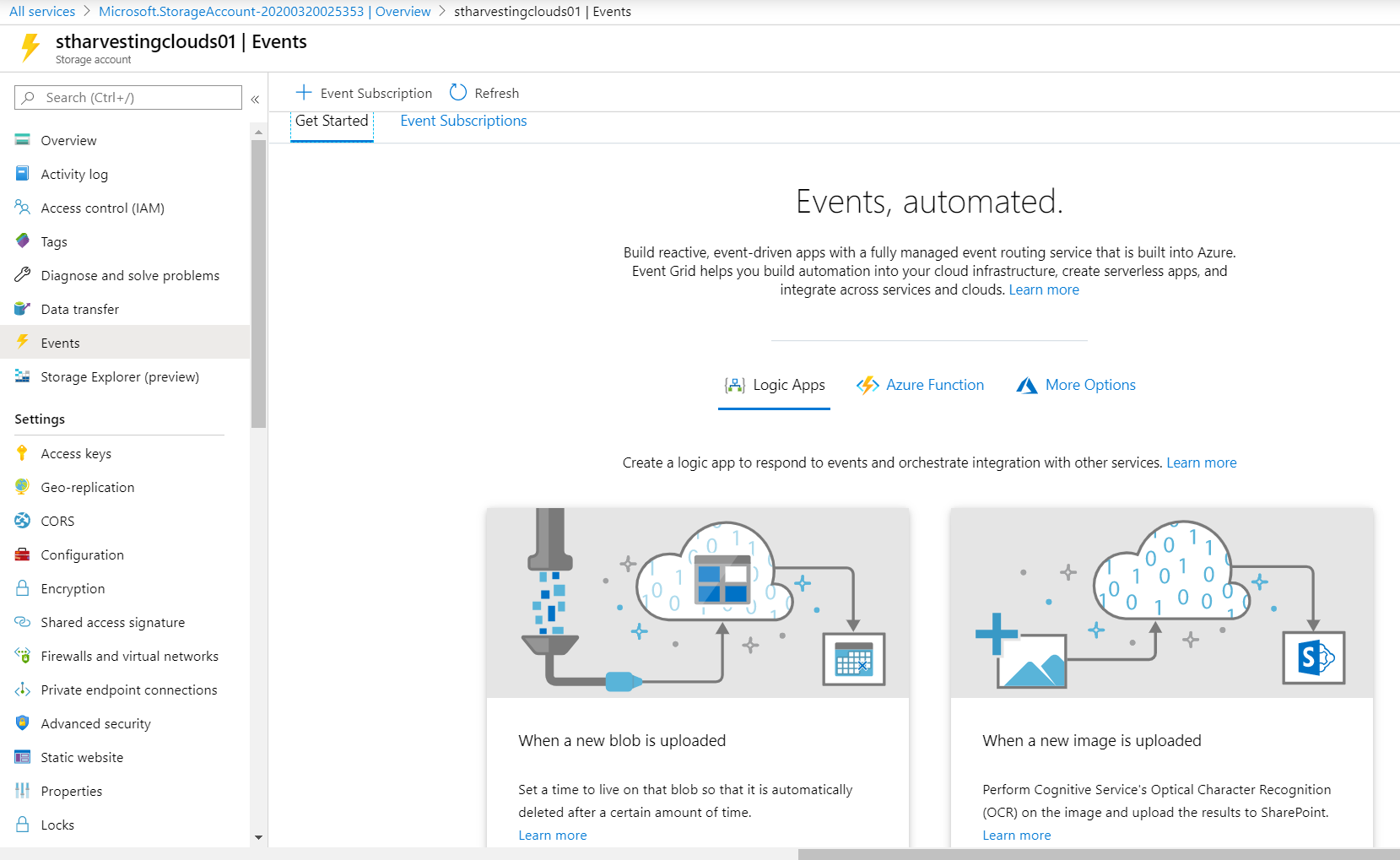Click the Storage Explorer (preview) icon
This screenshot has width=1400, height=860.
[x=23, y=376]
